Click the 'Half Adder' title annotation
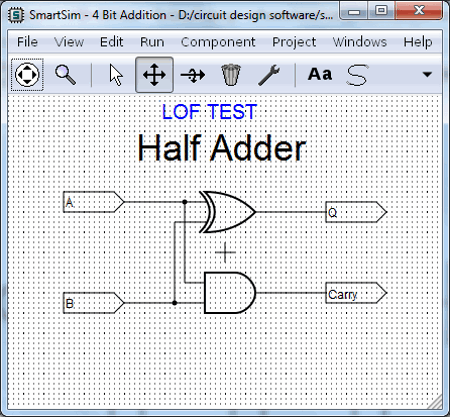Screen dimensions: 450x417 (x=222, y=148)
